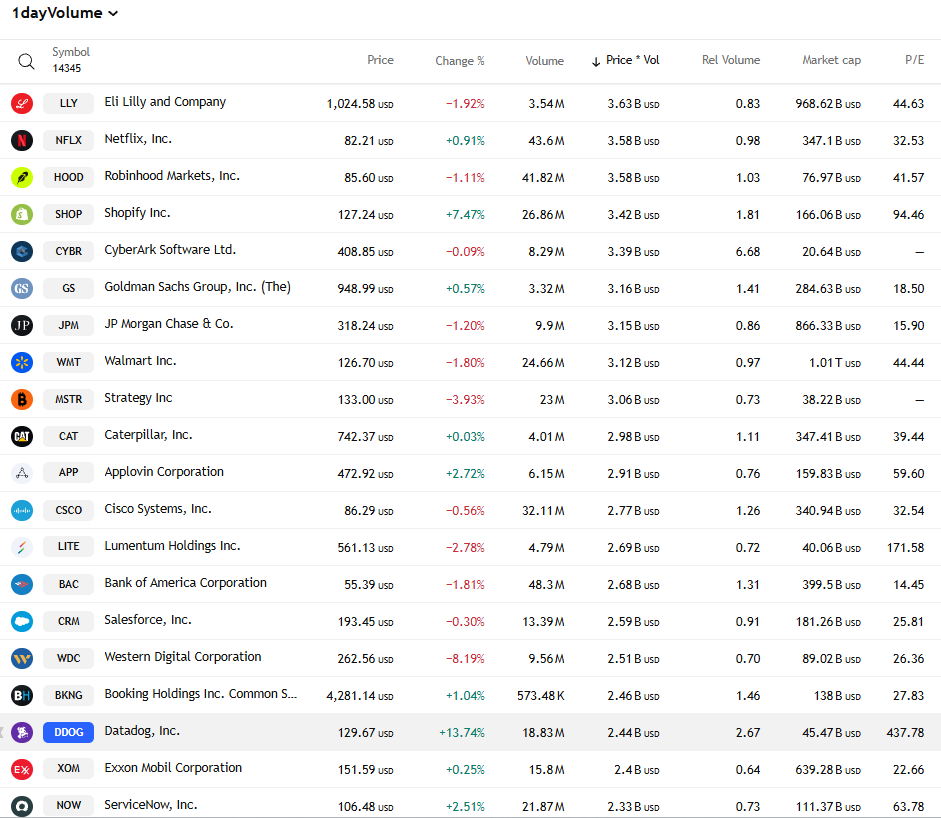
Task: Open the HOOD ticker badge
Action: coord(68,178)
